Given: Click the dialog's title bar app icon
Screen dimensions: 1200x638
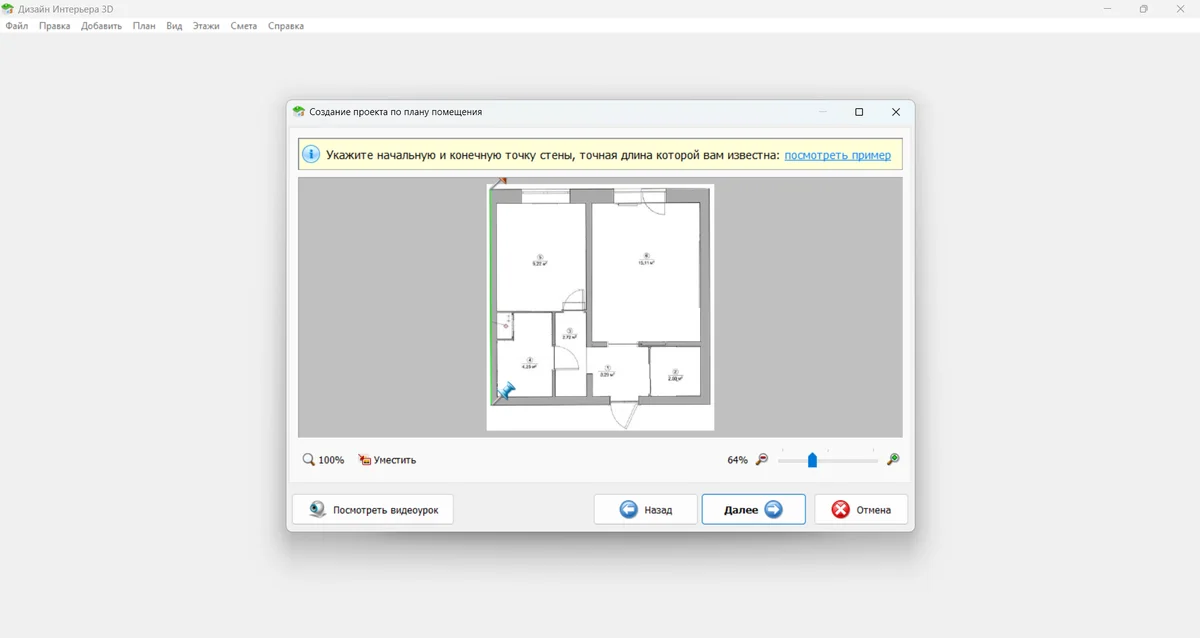Looking at the screenshot, I should click(298, 112).
